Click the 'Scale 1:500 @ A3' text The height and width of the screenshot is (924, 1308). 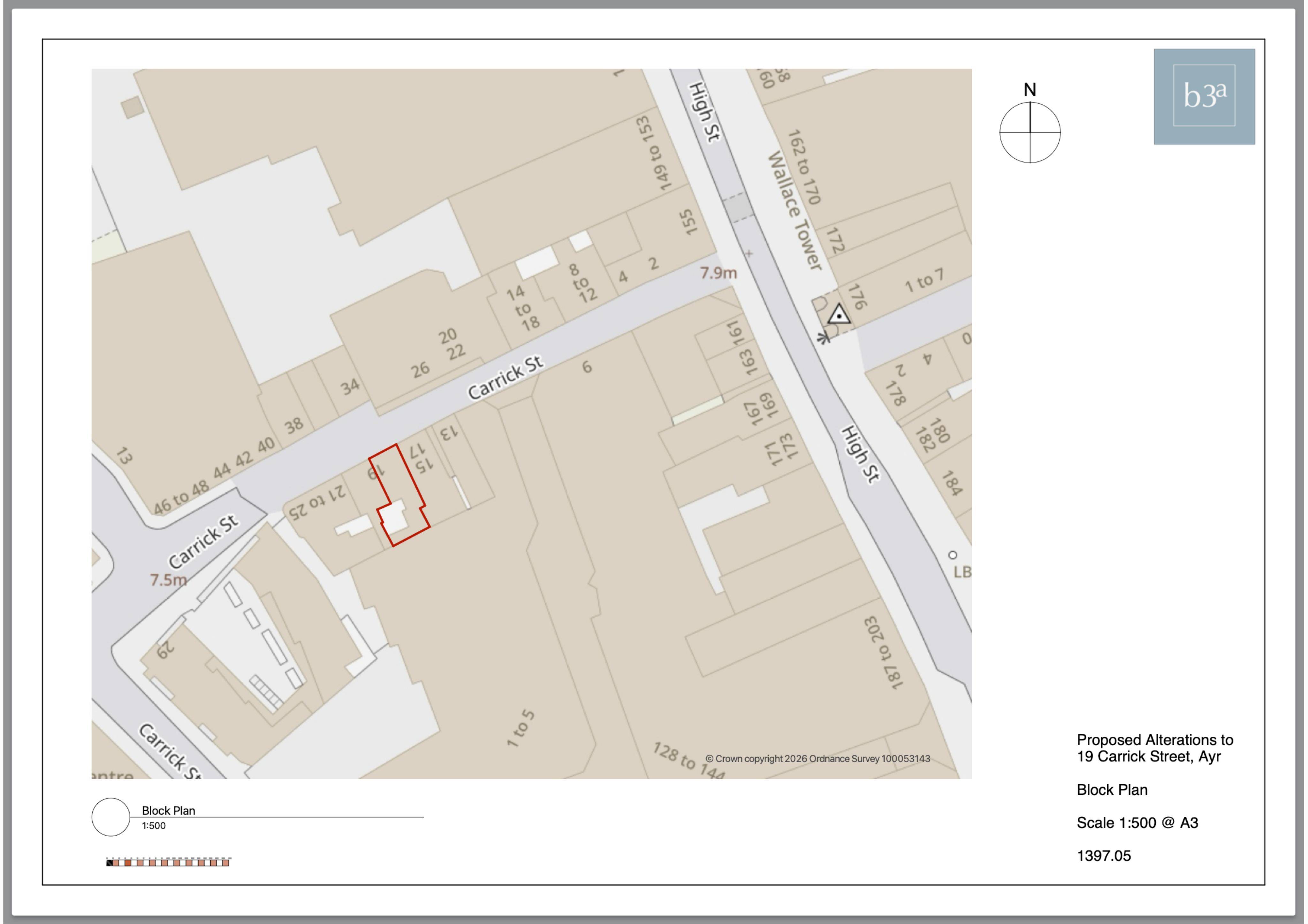click(x=1137, y=823)
